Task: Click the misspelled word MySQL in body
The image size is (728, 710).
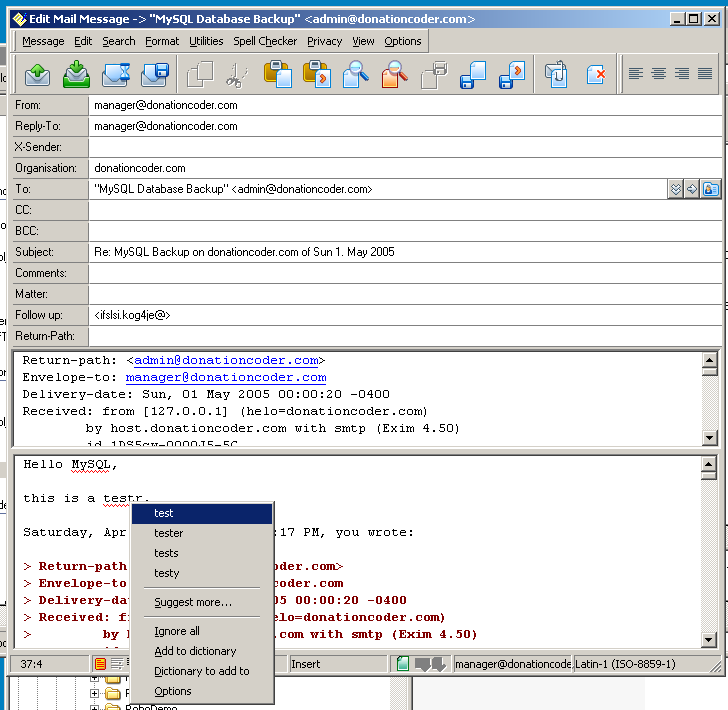Action: 90,465
